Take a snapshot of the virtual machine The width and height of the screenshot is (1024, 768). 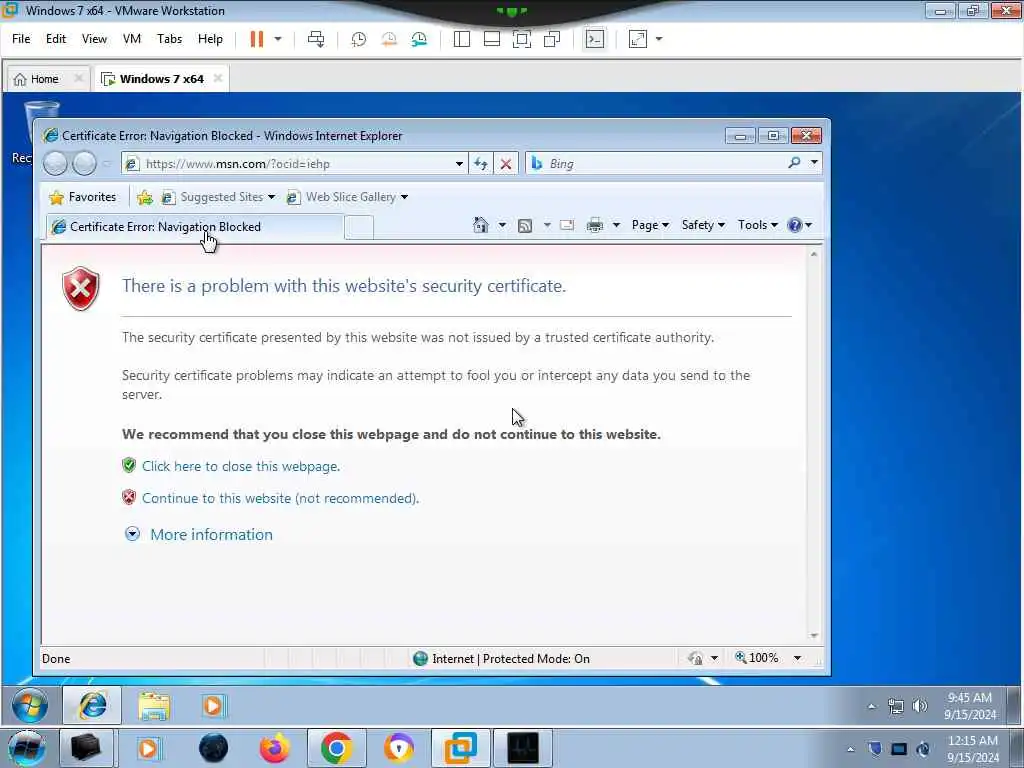tap(359, 39)
